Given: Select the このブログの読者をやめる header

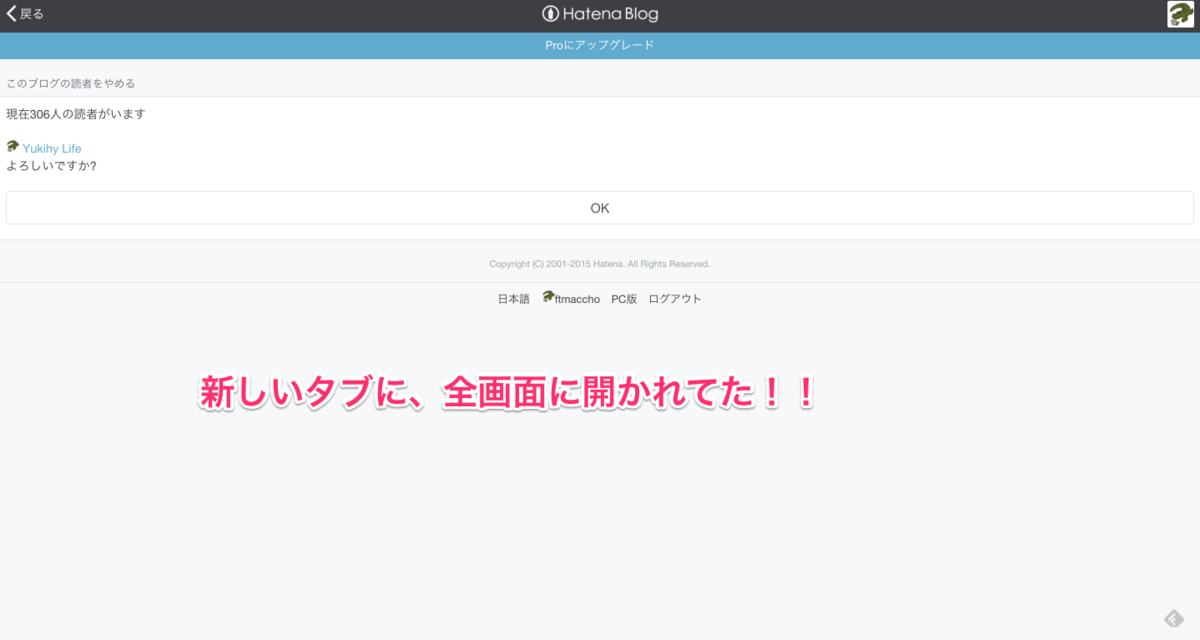Looking at the screenshot, I should coord(73,82).
